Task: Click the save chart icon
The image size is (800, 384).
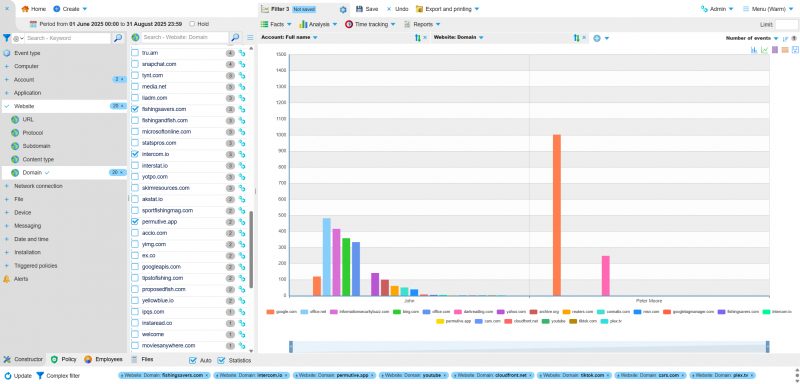Action: click(795, 49)
